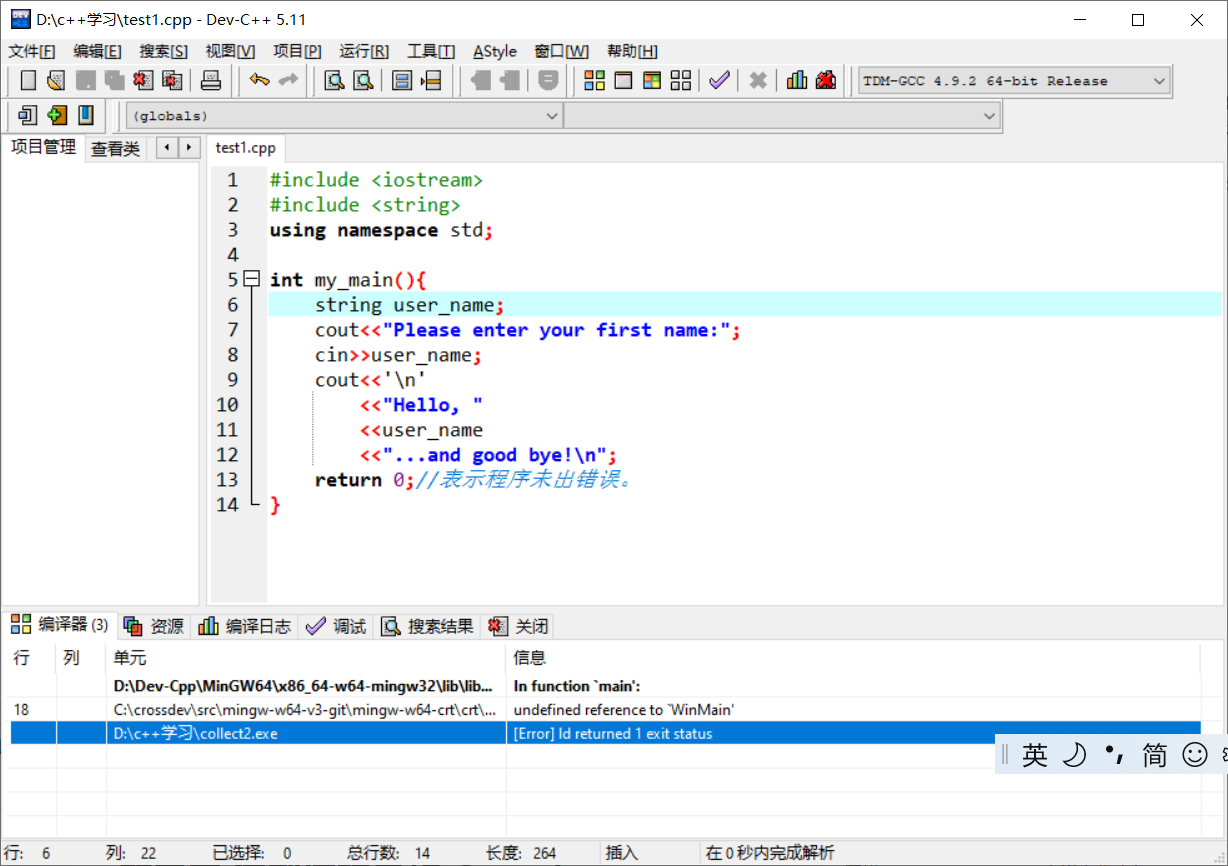Open the empty member function dropdown
The height and width of the screenshot is (866, 1228).
(989, 116)
